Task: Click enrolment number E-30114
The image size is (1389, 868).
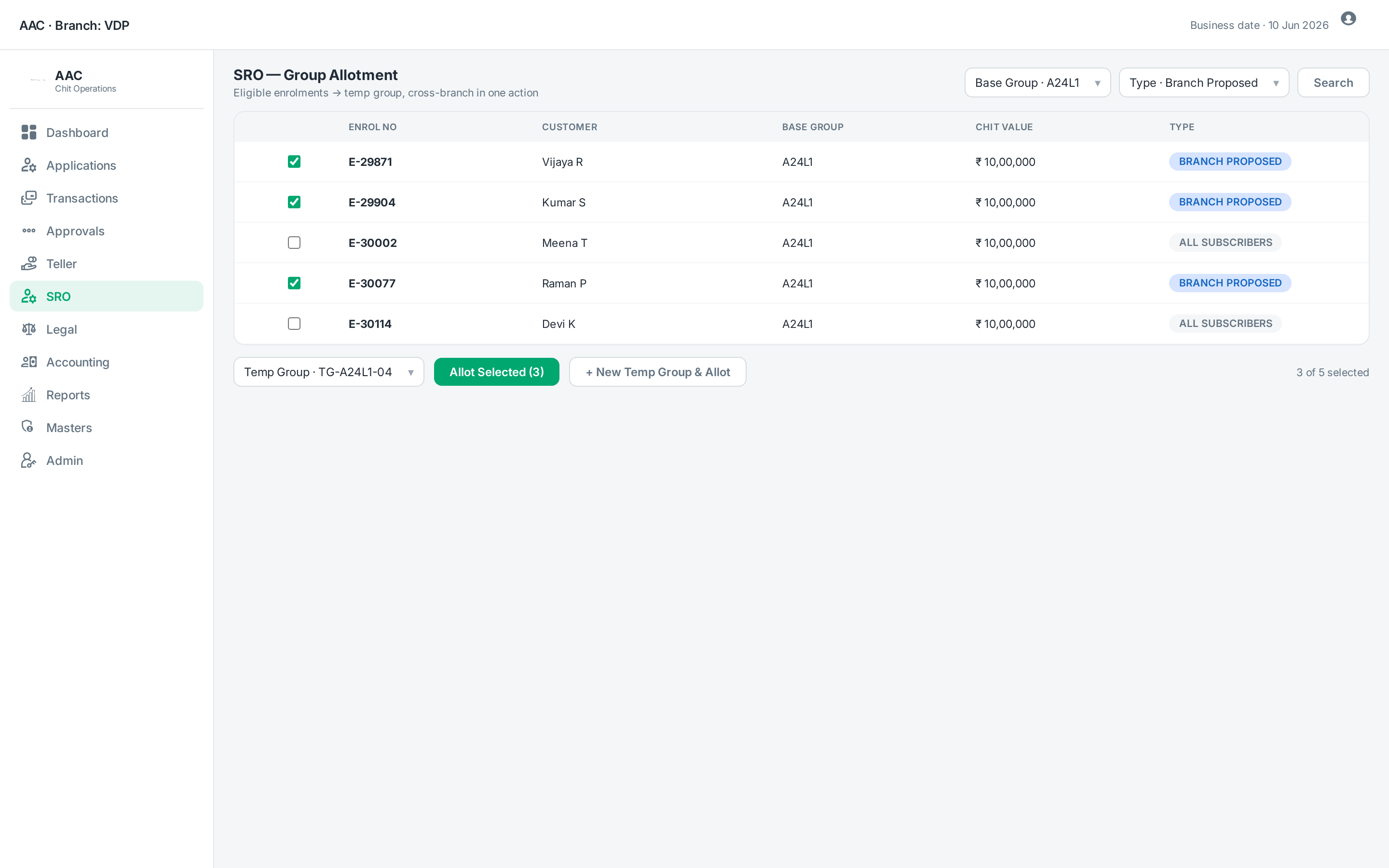Action: click(x=369, y=324)
